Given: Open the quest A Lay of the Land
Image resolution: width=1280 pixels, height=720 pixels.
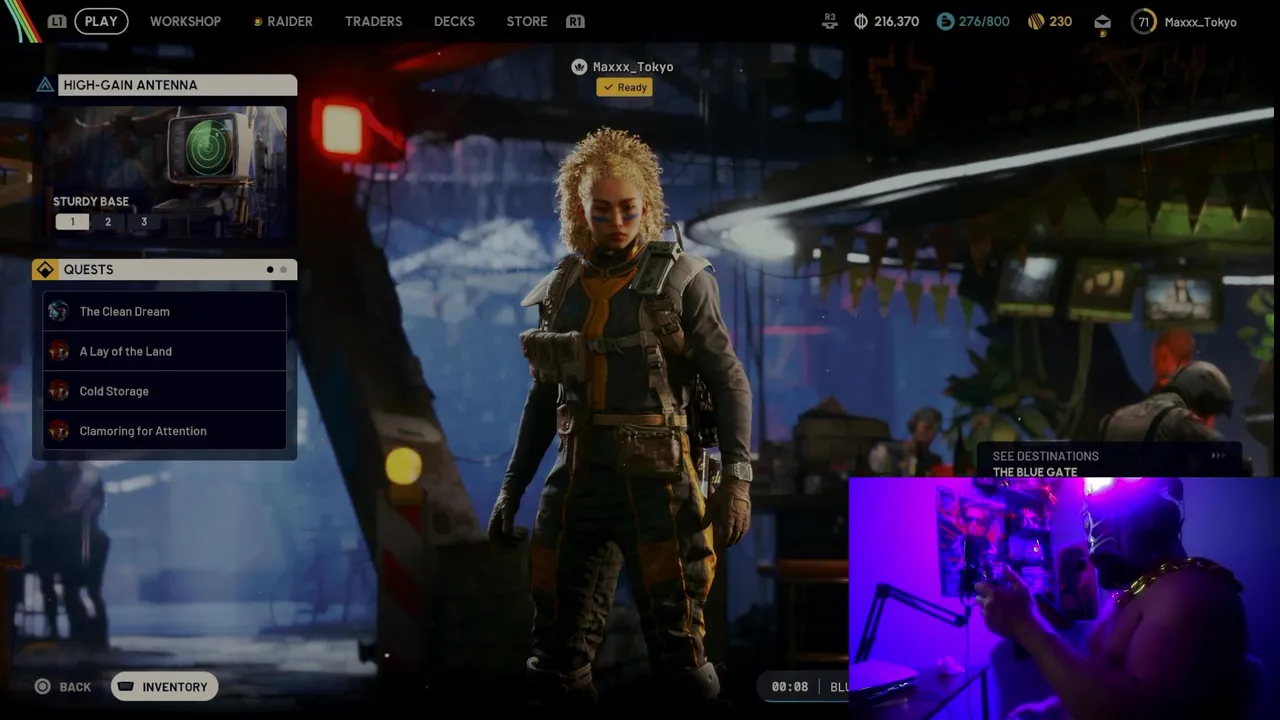Looking at the screenshot, I should (x=165, y=351).
